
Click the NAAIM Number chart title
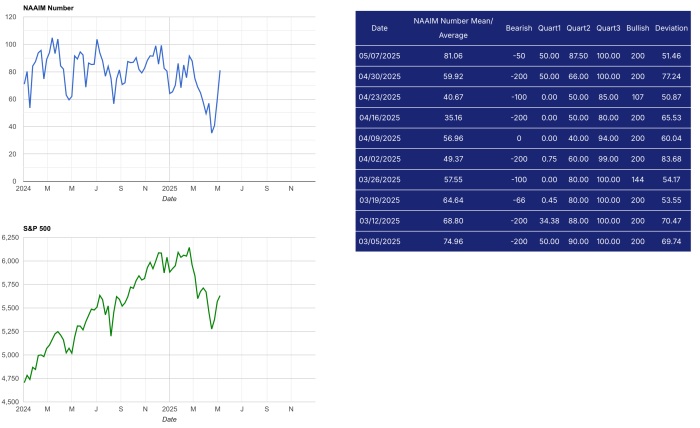pos(48,8)
